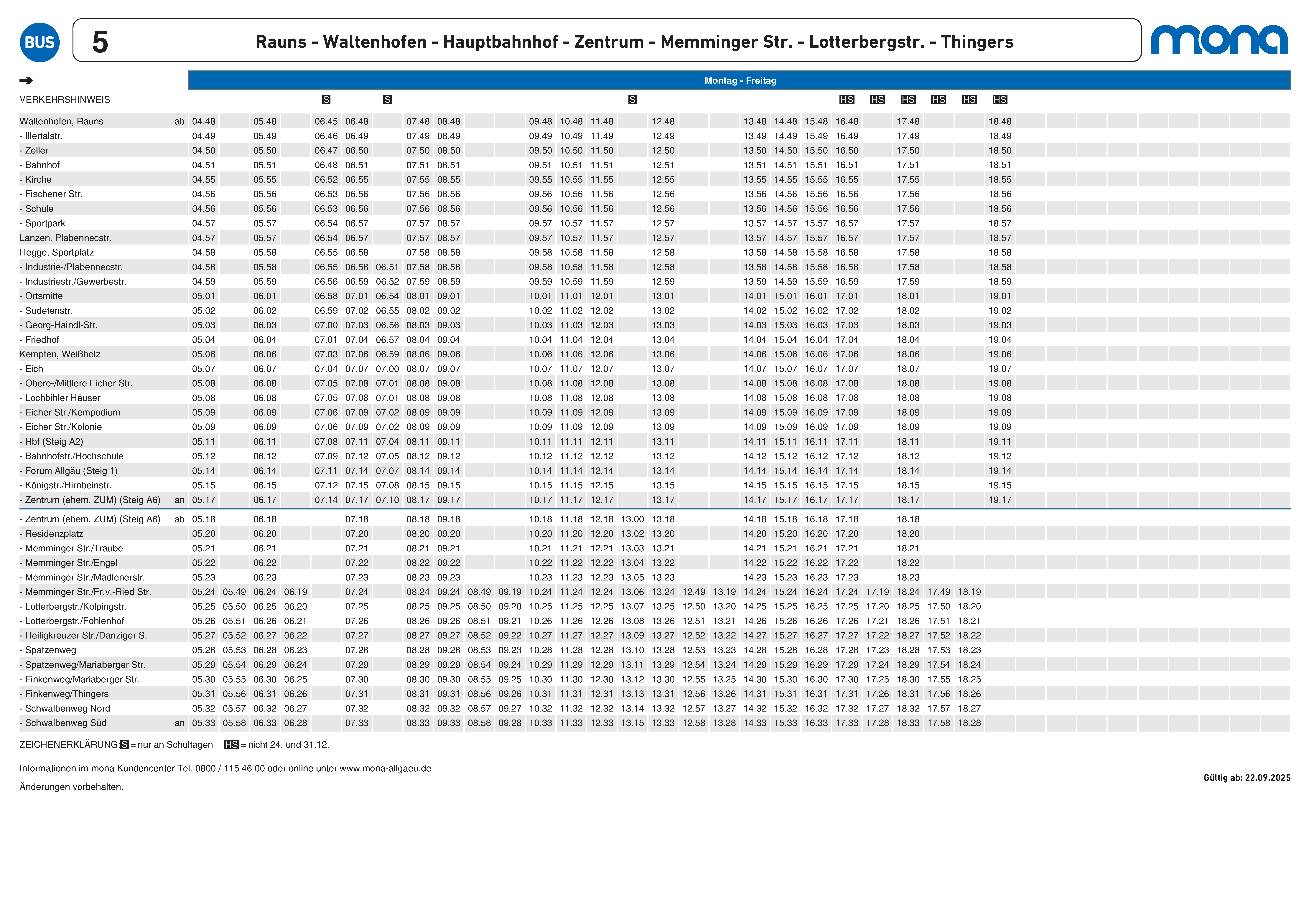Select the Waltenhofen, Rauns stop row label

(x=62, y=121)
